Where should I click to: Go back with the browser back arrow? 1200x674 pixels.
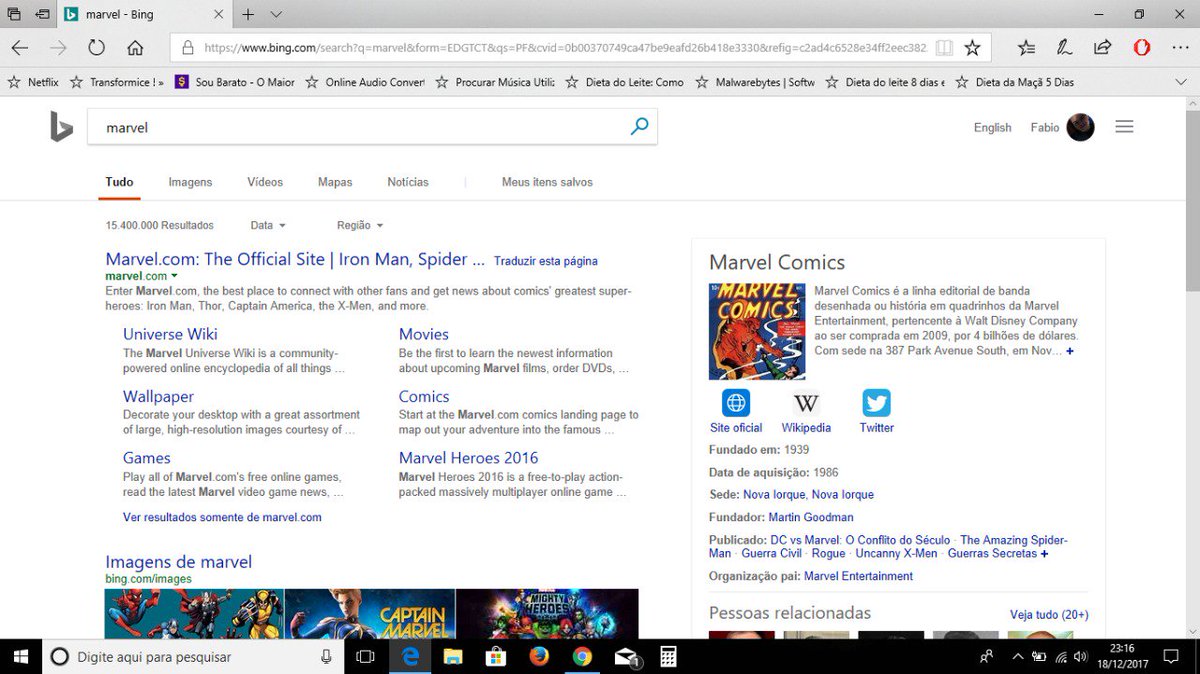[x=20, y=47]
